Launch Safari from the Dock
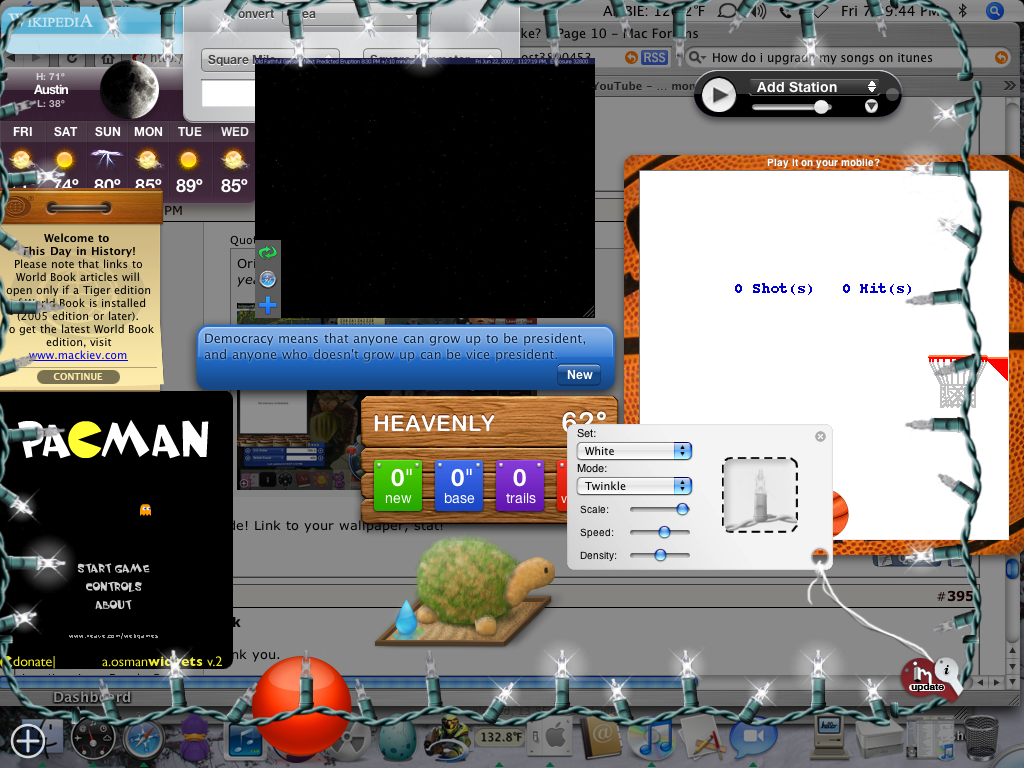1024x768 pixels. tap(144, 740)
